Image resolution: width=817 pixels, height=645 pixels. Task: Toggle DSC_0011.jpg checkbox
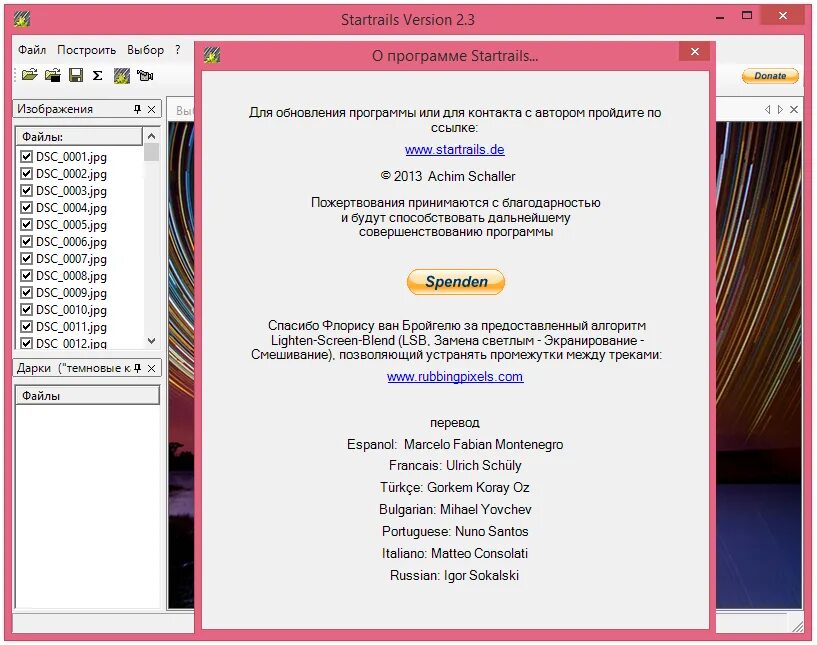pyautogui.click(x=27, y=326)
